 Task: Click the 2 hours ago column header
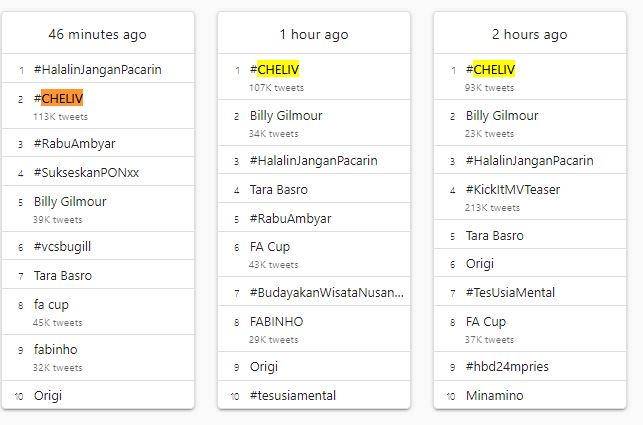[529, 34]
